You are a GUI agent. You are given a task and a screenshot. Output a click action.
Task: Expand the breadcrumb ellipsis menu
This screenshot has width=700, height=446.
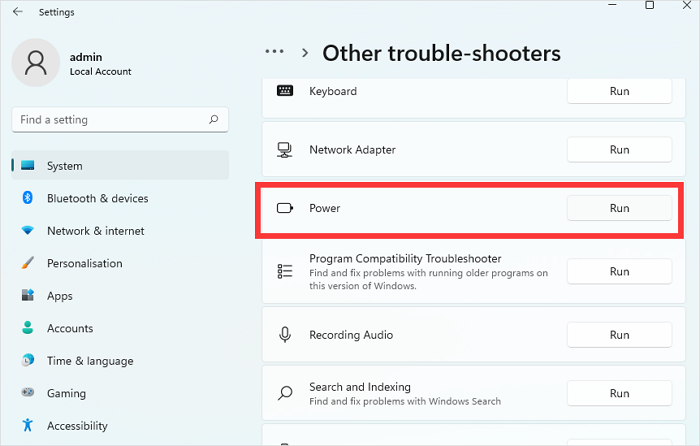click(275, 52)
